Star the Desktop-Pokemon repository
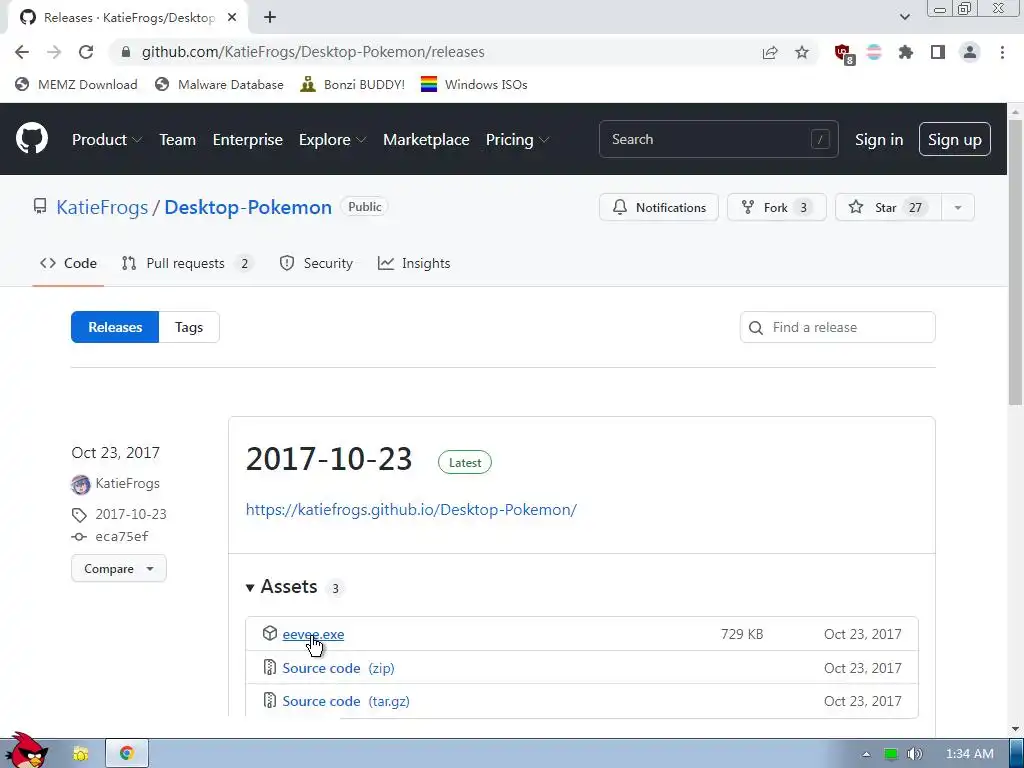This screenshot has height=768, width=1024. tap(888, 208)
